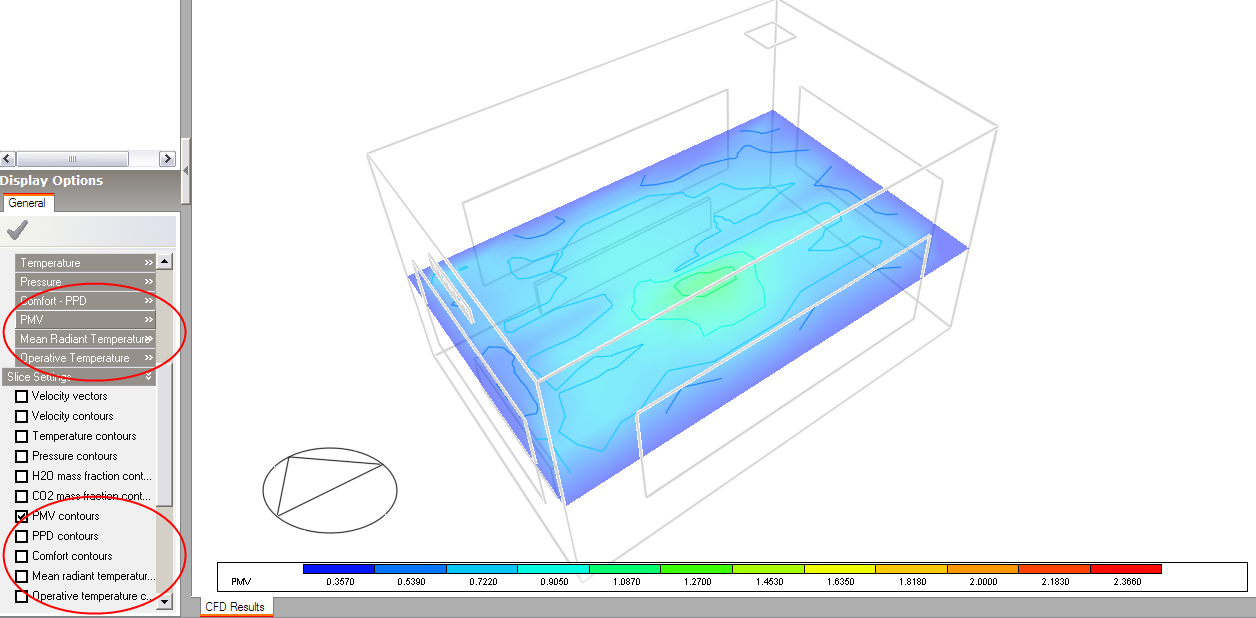Enable Velocity vectors checkbox
The height and width of the screenshot is (618, 1256).
[x=22, y=396]
